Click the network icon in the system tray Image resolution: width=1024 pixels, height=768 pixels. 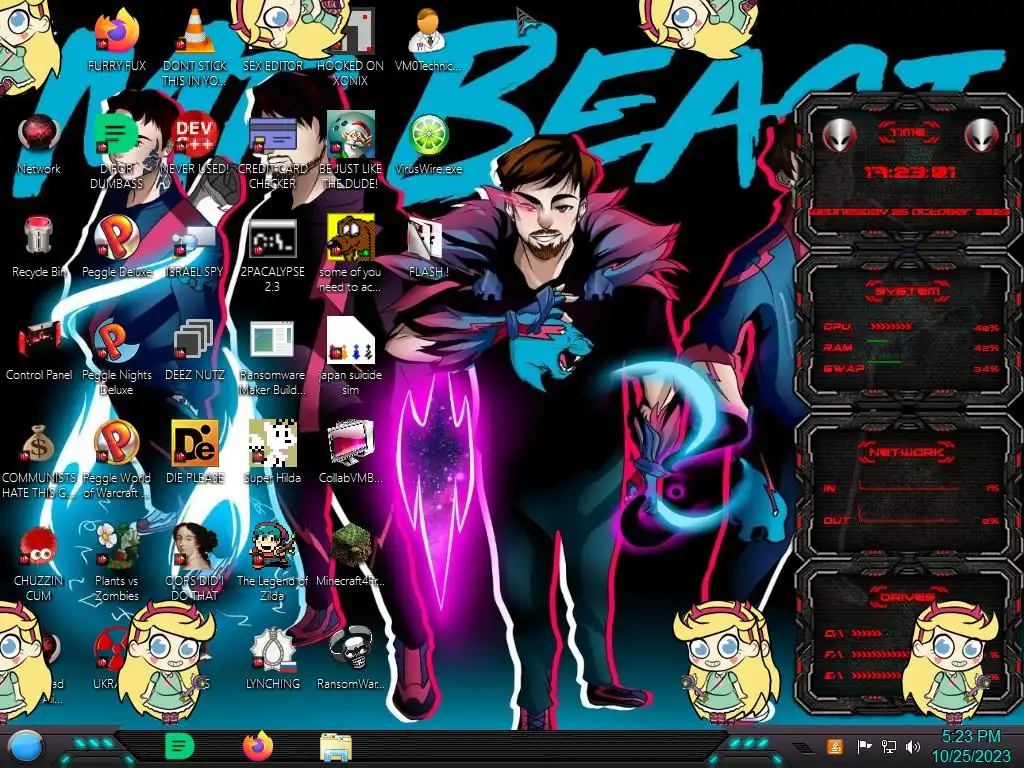888,746
